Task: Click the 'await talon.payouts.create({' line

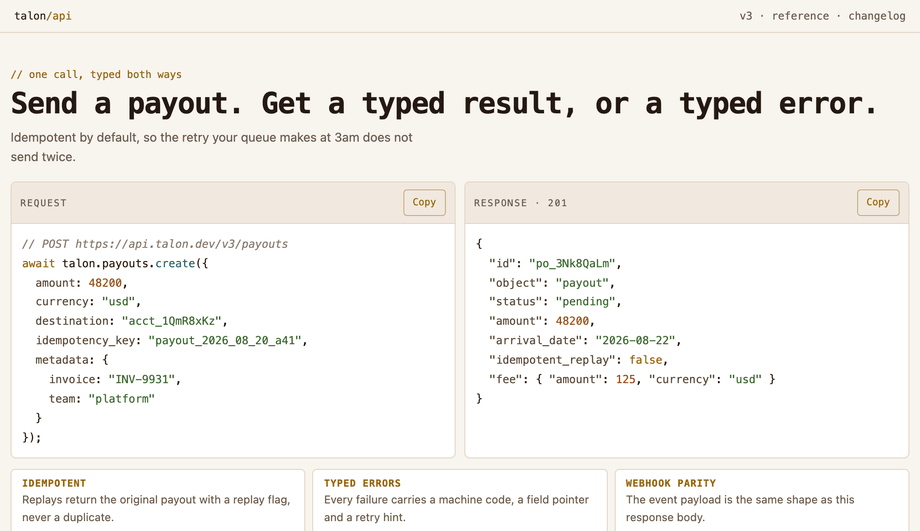Action: click(x=115, y=263)
